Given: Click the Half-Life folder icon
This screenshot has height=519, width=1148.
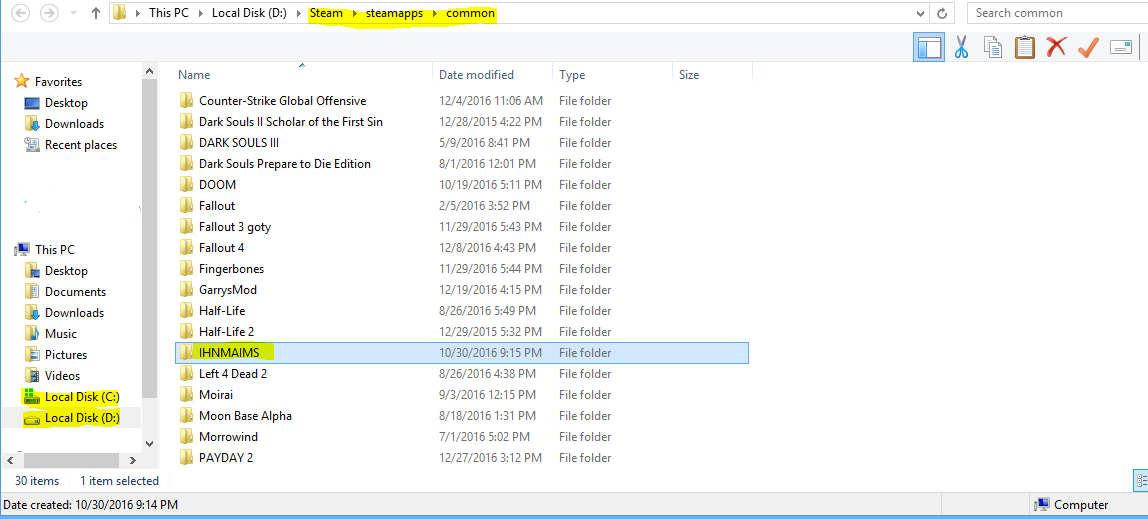Looking at the screenshot, I should 187,310.
